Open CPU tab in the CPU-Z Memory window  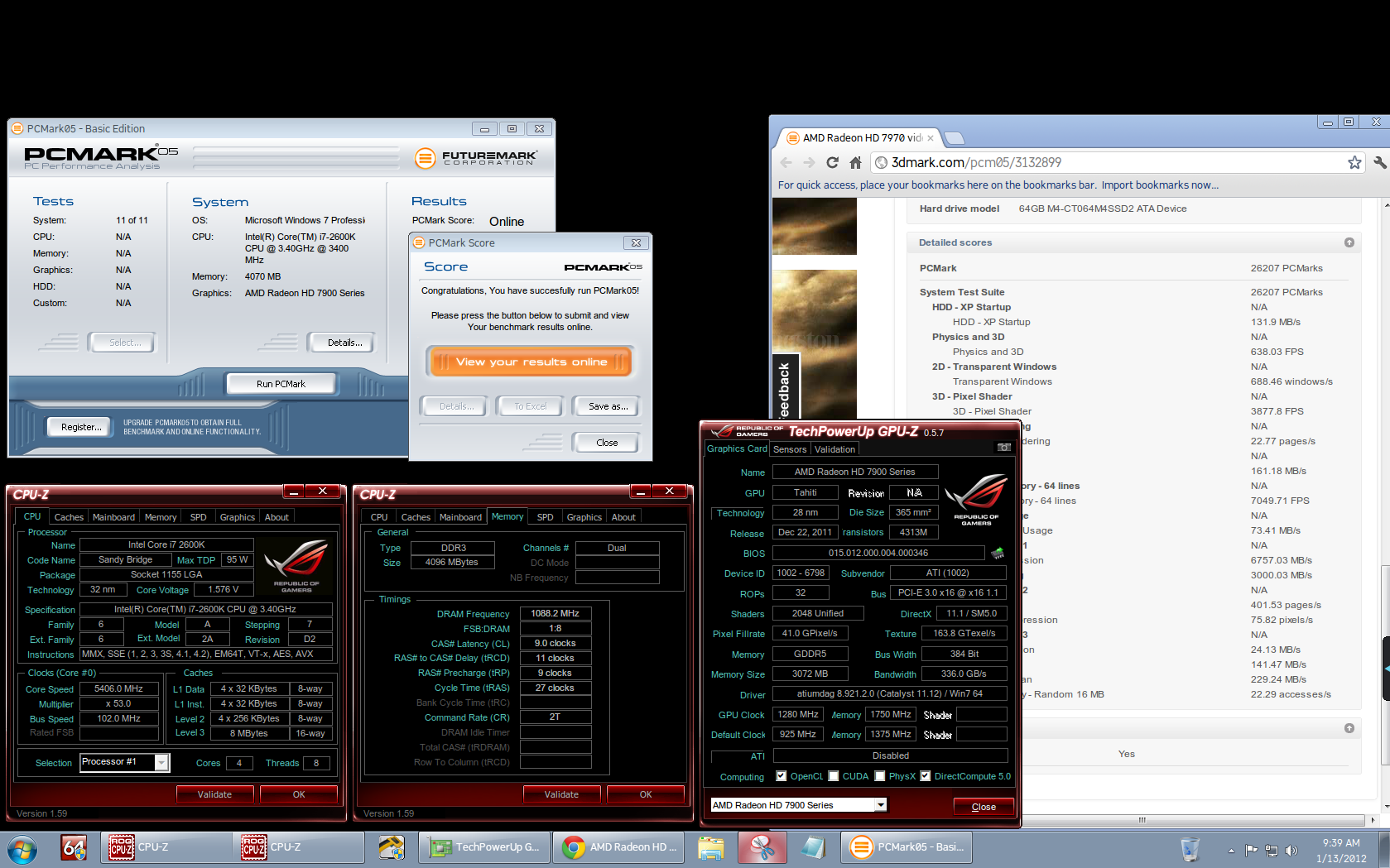(379, 517)
